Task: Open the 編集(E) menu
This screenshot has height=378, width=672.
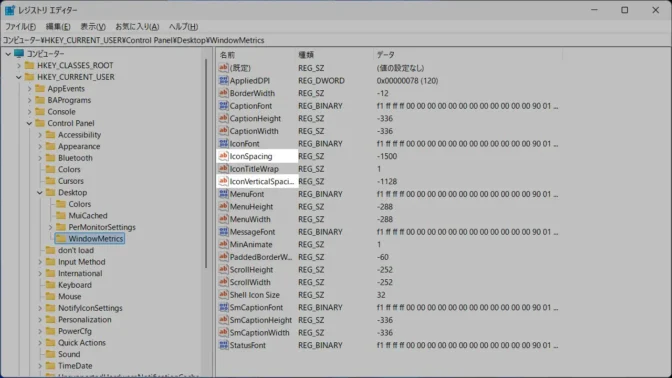Action: coord(58,27)
